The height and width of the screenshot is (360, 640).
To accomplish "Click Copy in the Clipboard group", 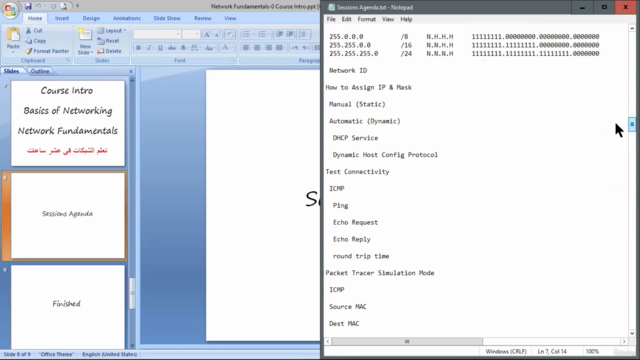I will coord(36,41).
